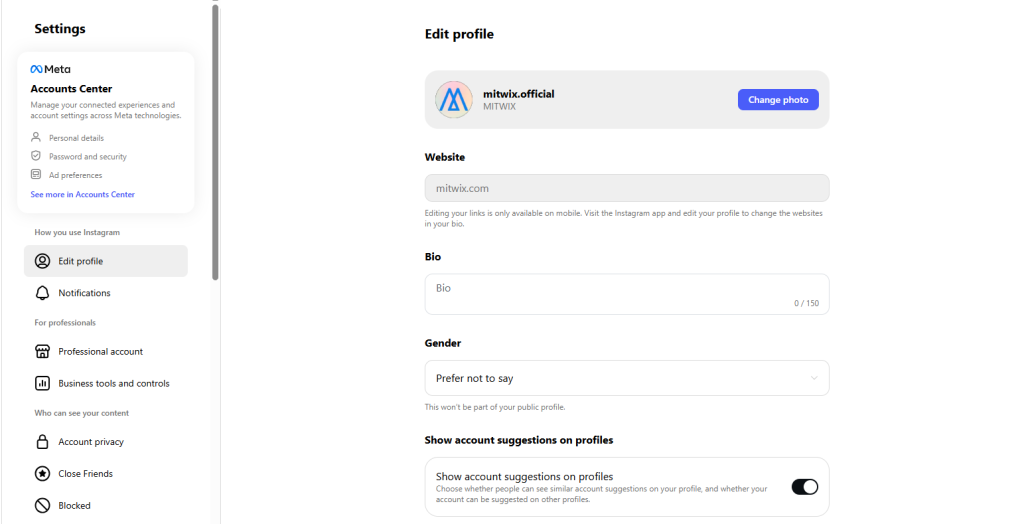Click the Blocked circle-slash icon
Screen dimensions: 1024x524
[x=42, y=506]
